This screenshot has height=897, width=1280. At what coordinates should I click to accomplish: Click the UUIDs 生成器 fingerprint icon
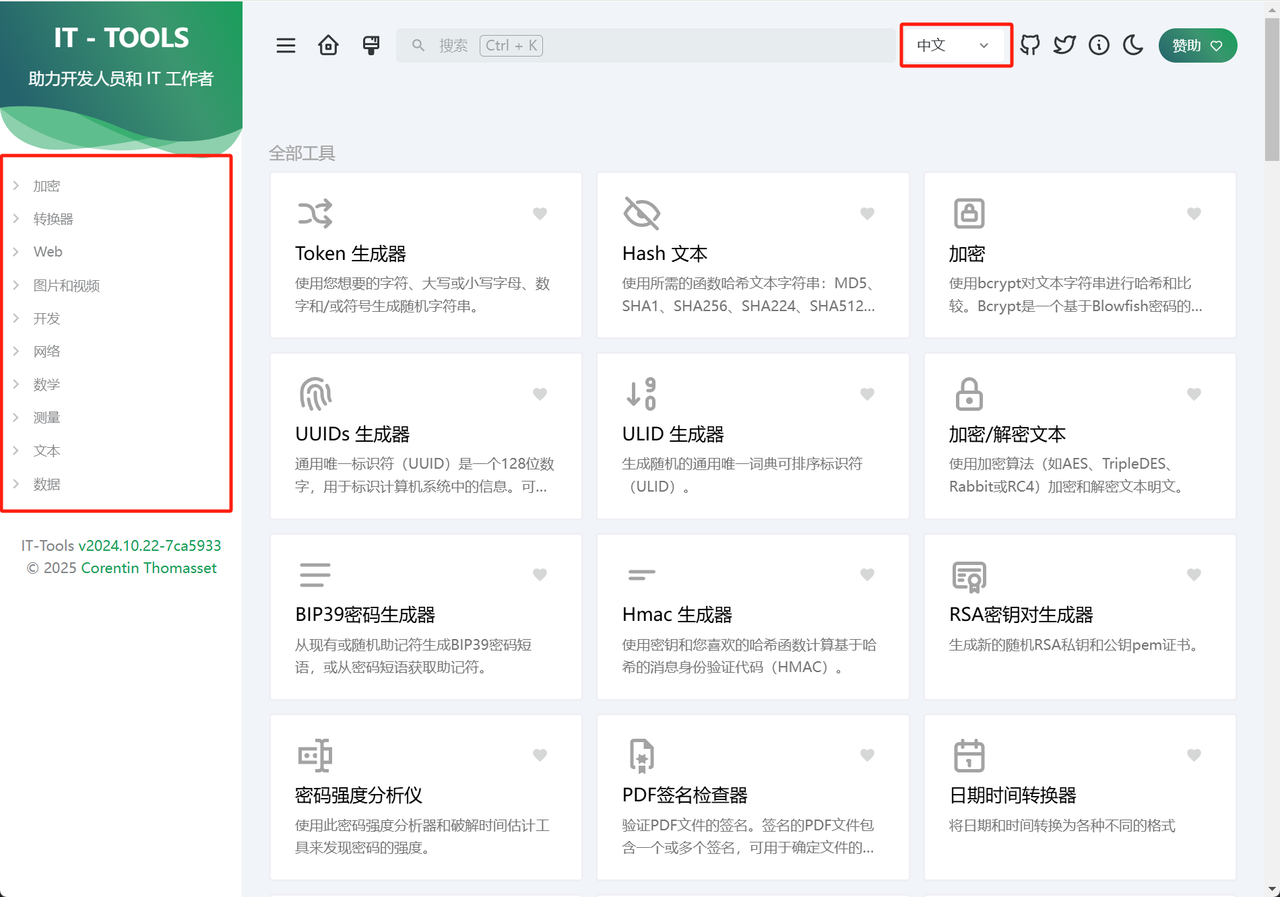coord(315,393)
